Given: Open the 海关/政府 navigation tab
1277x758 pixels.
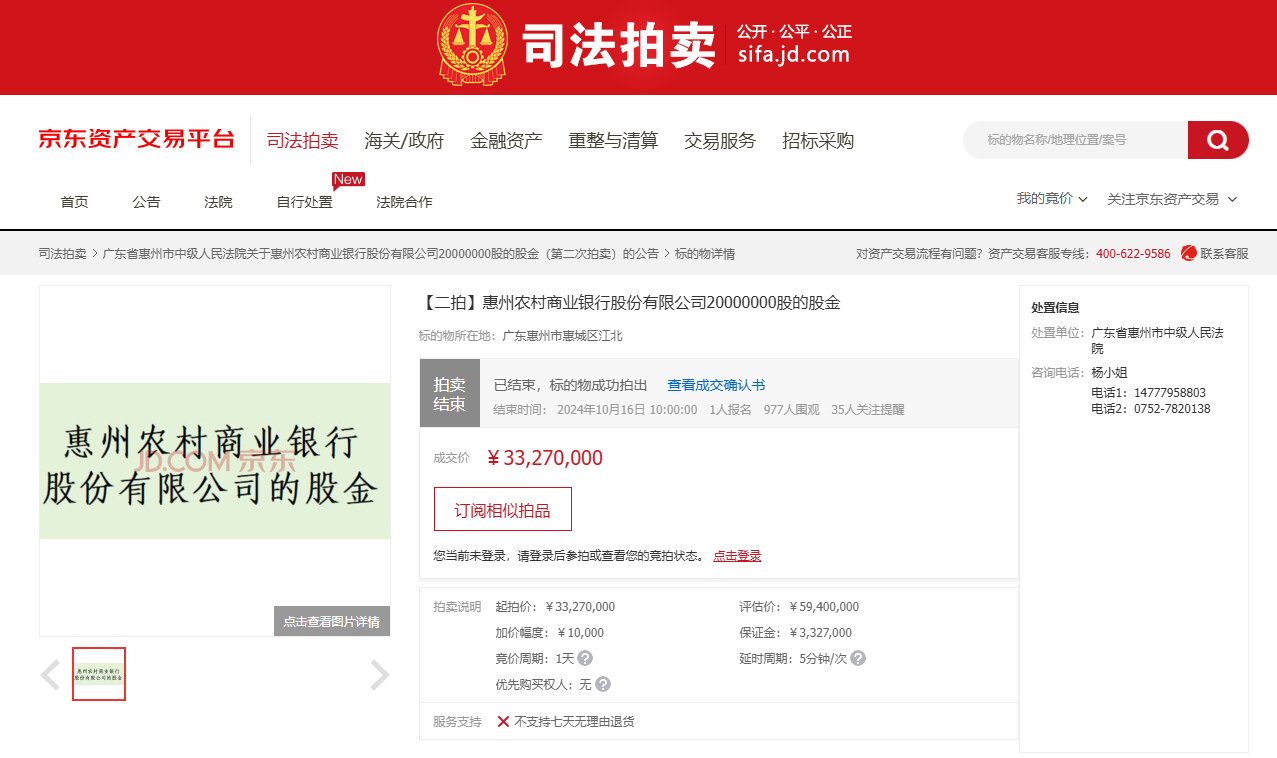Looking at the screenshot, I should pyautogui.click(x=404, y=141).
